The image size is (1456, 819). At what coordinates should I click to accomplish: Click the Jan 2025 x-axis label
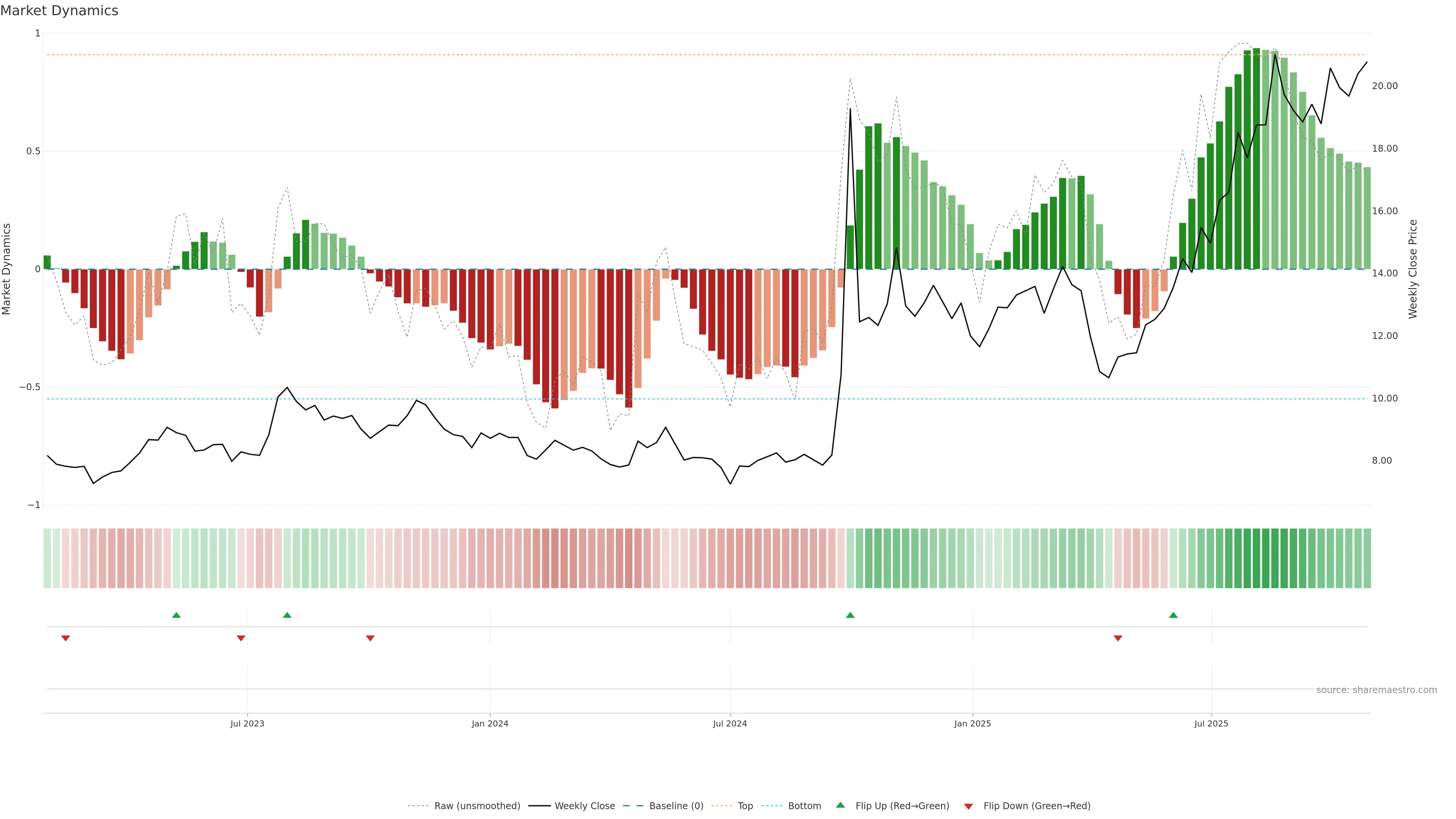(x=972, y=723)
